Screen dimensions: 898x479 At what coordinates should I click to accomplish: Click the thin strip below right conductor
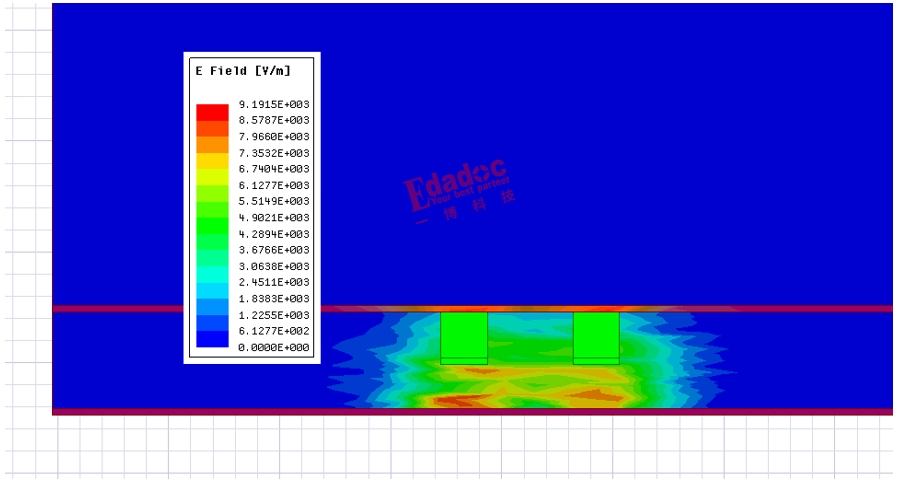pos(596,360)
